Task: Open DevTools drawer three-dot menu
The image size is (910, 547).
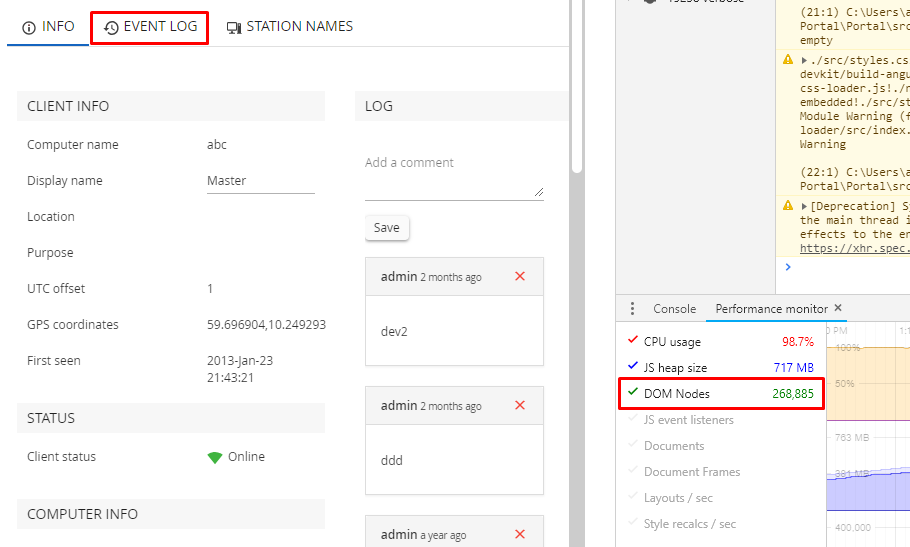Action: pos(632,309)
